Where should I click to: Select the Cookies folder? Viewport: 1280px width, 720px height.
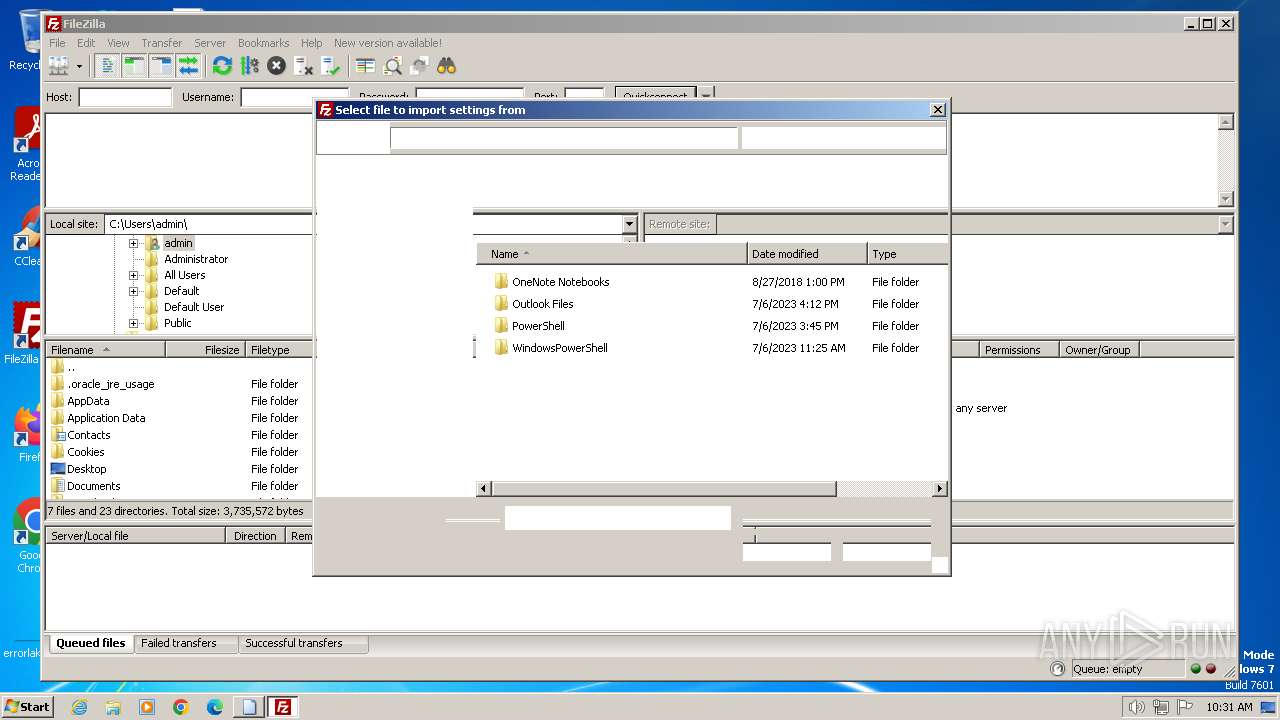coord(85,452)
